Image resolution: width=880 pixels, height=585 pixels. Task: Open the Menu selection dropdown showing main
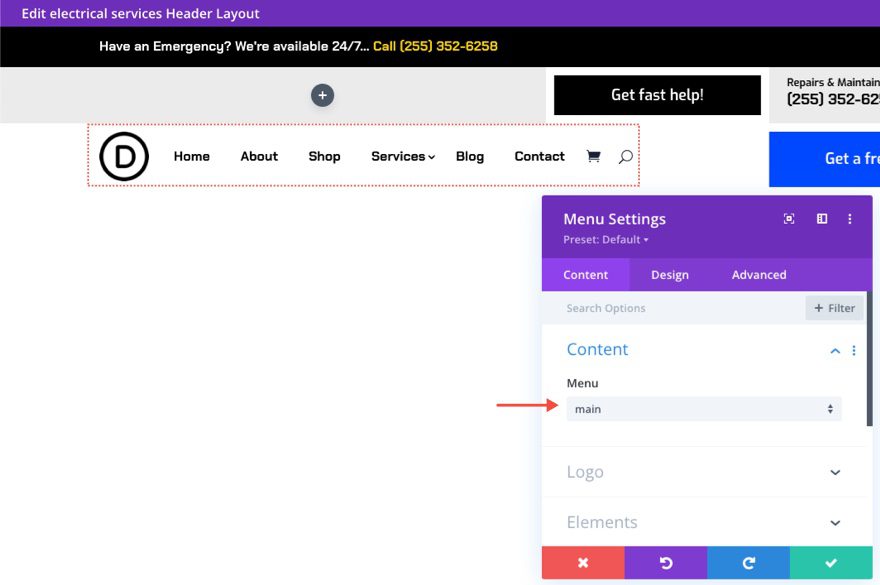(x=704, y=409)
